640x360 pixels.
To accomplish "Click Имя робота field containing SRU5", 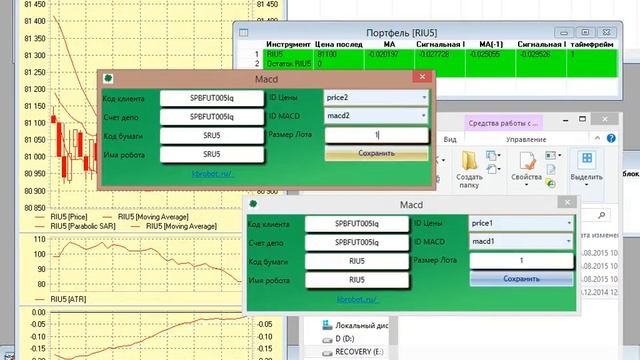I will tap(212, 155).
